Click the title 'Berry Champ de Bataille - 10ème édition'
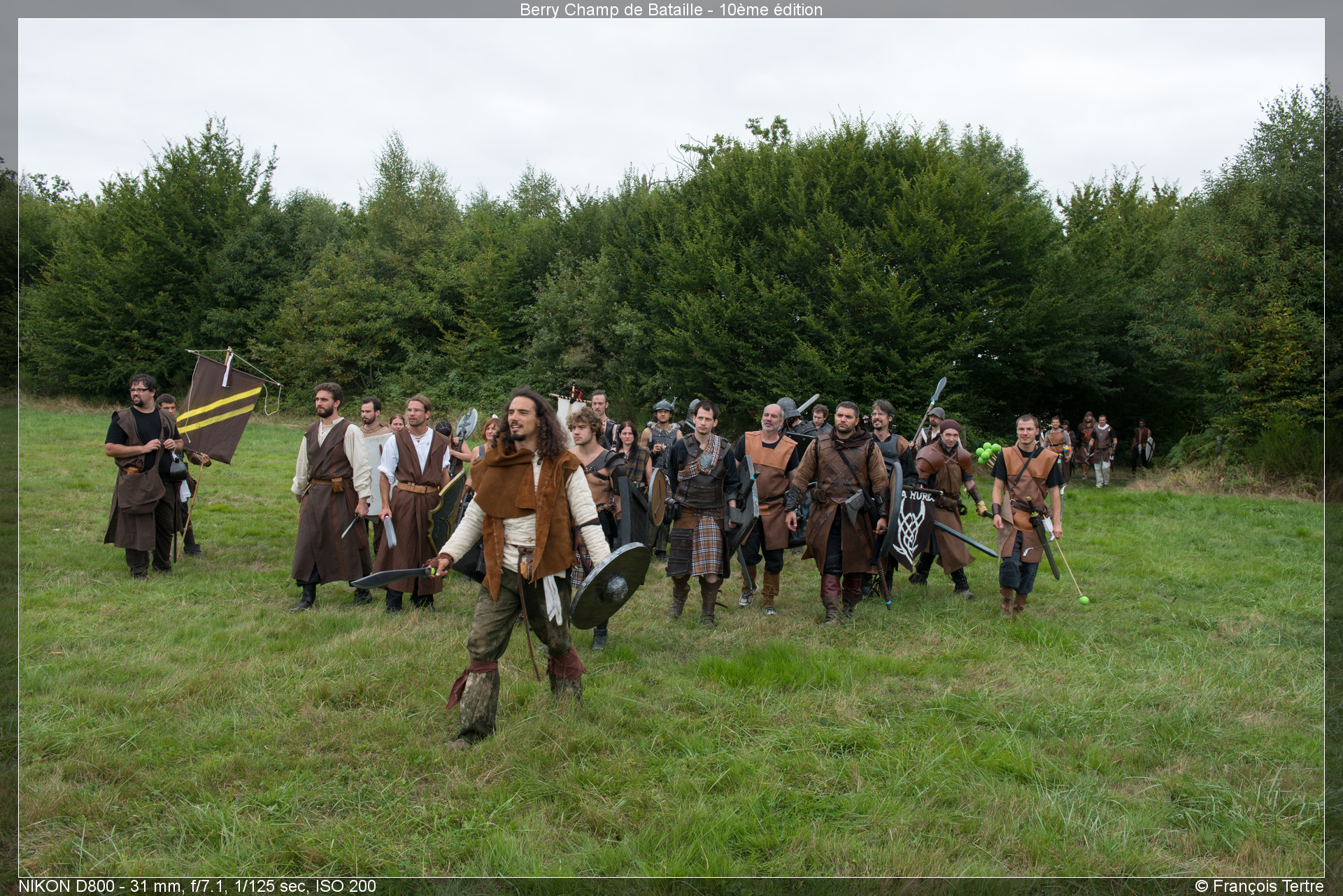The height and width of the screenshot is (896, 1343). coord(671,10)
